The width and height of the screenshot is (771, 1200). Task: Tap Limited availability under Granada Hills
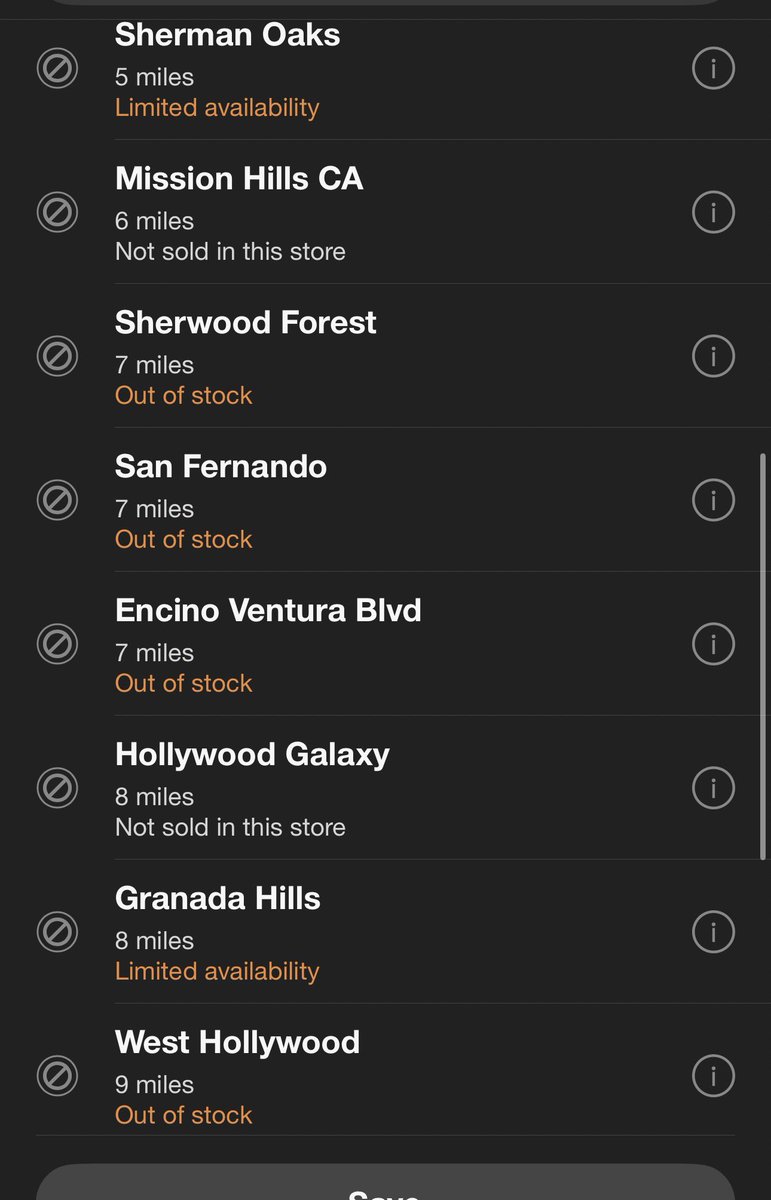[217, 971]
